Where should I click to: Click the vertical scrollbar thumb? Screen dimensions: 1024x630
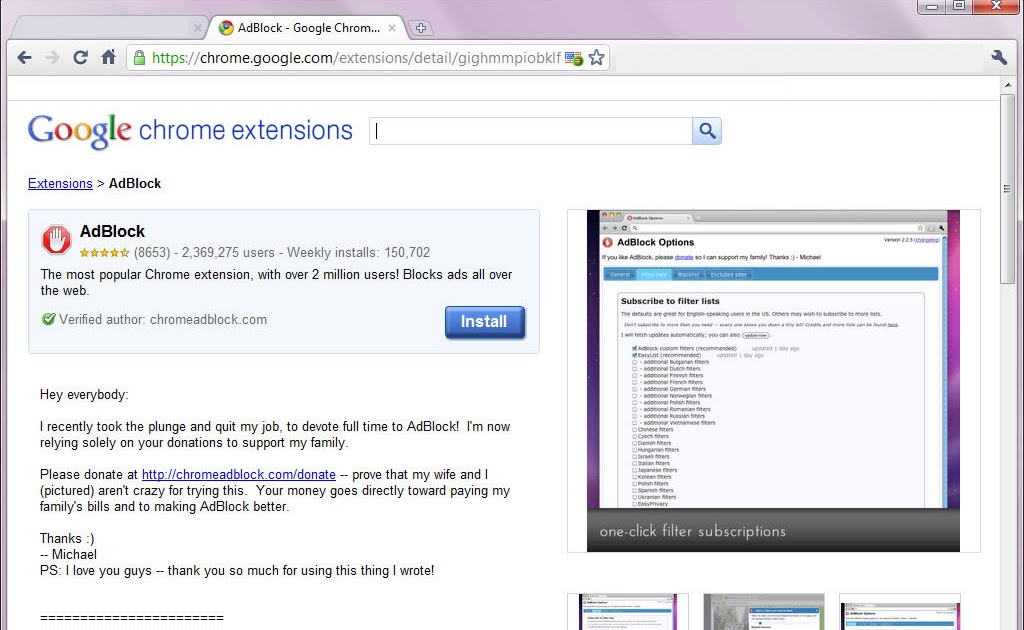[x=1007, y=189]
